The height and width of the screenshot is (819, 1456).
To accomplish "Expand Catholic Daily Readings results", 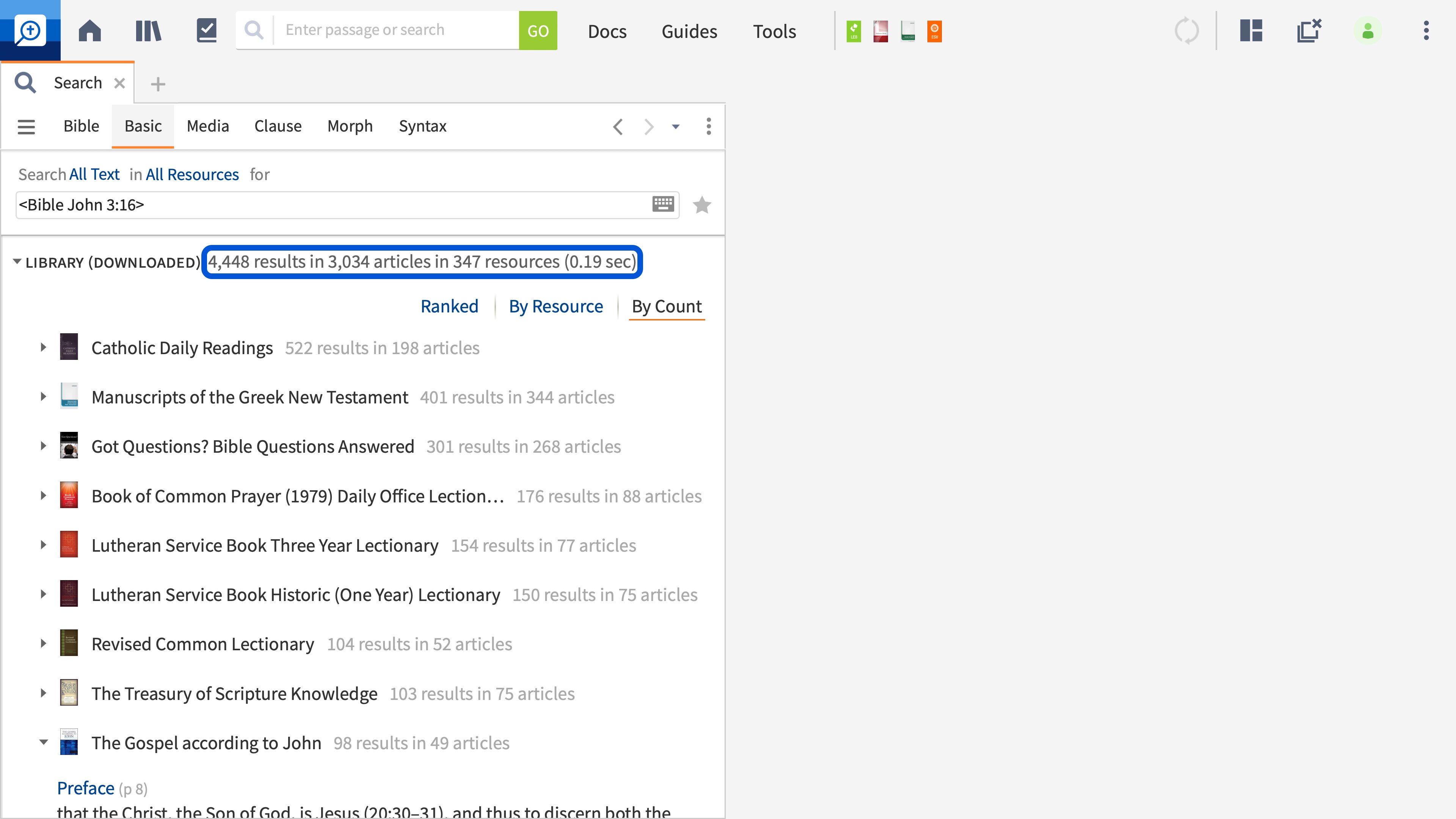I will 44,348.
